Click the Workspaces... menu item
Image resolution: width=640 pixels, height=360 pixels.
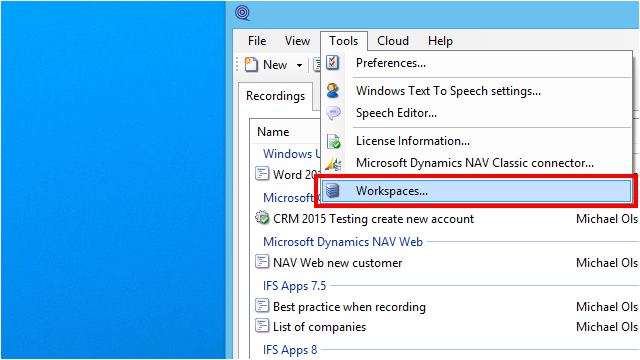click(x=476, y=191)
